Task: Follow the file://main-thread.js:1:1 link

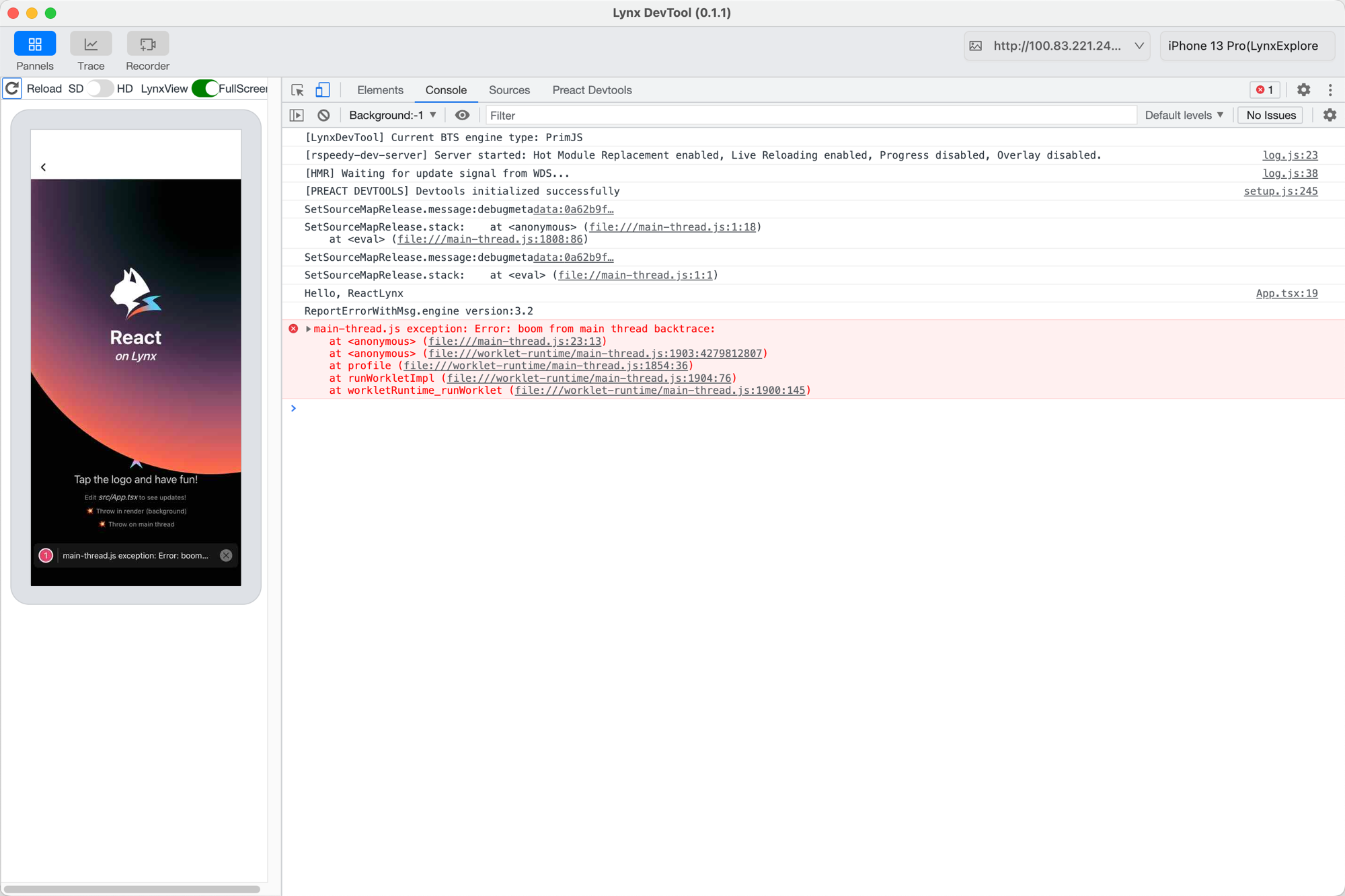Action: tap(636, 275)
